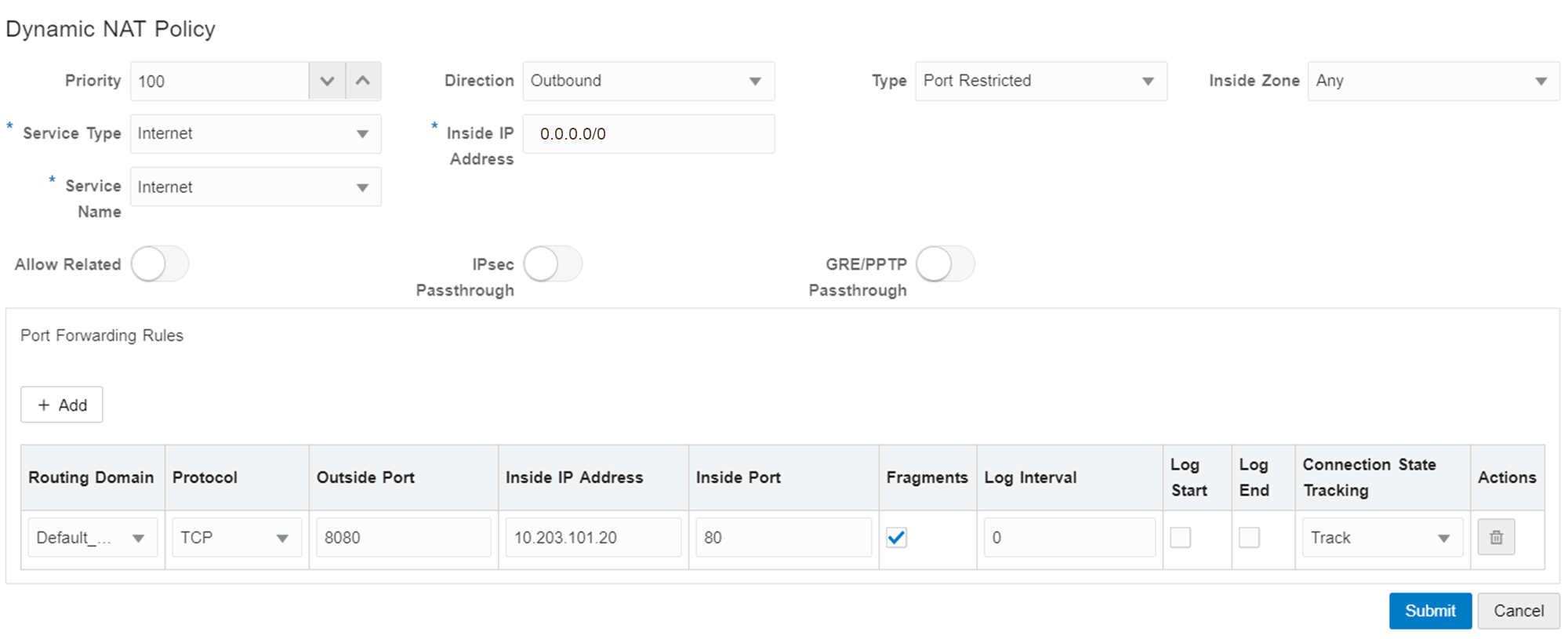Screen dimensions: 1568x639
Task: Click the Cancel button
Action: (x=1518, y=611)
